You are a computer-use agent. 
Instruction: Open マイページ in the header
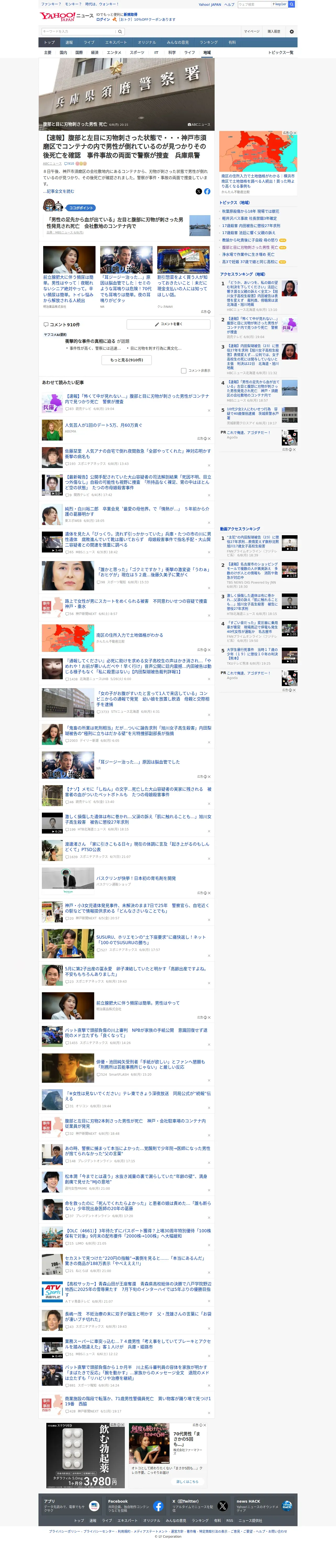click(x=252, y=32)
